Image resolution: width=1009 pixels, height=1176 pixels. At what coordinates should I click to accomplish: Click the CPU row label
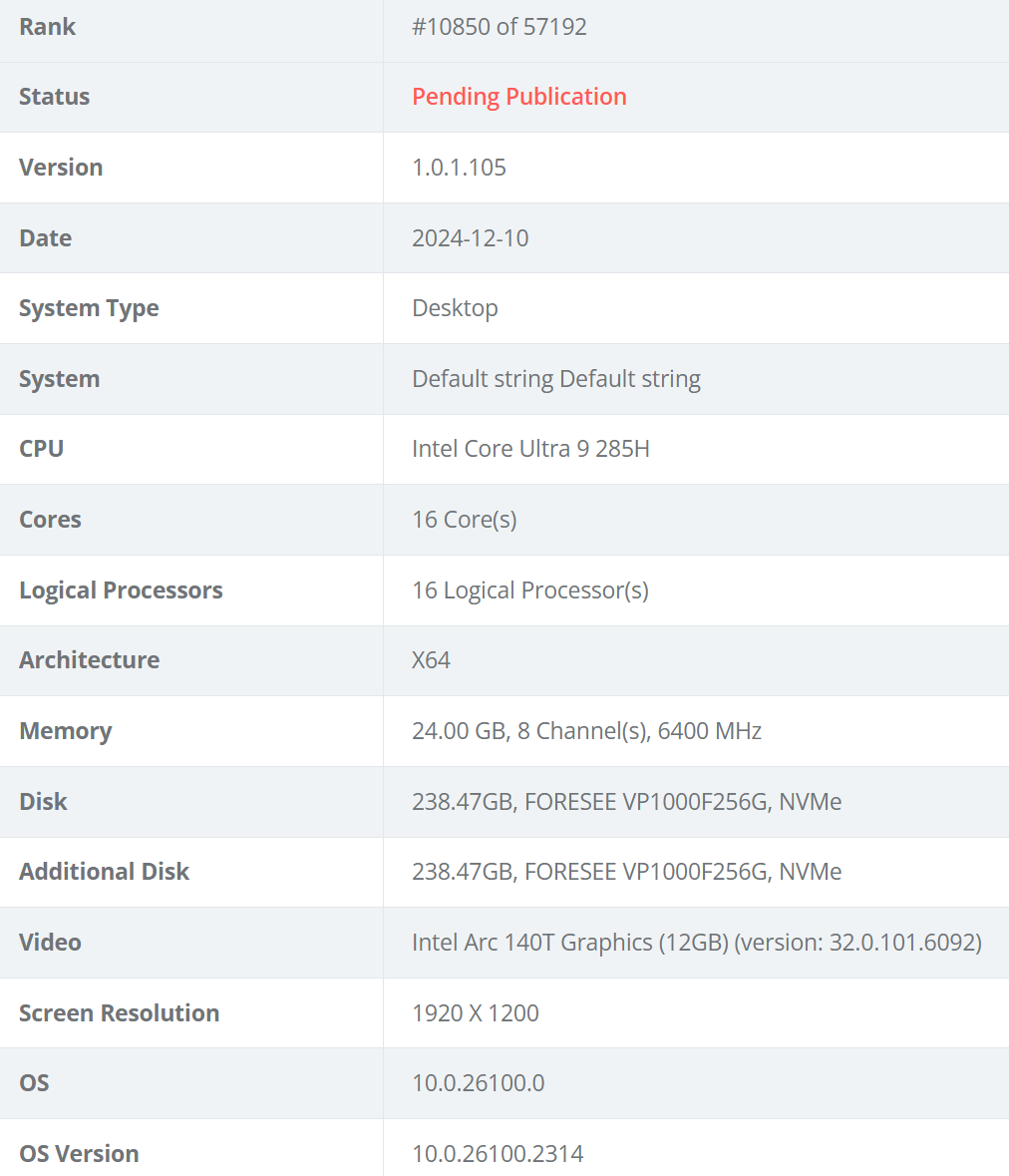41,449
